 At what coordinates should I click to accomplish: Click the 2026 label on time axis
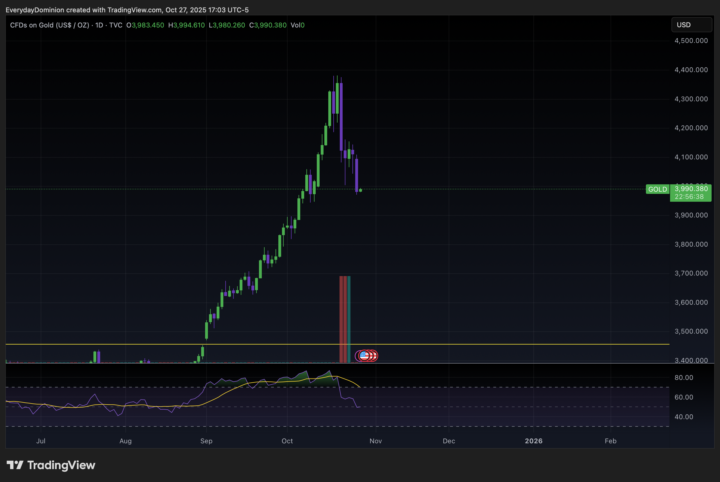533,441
